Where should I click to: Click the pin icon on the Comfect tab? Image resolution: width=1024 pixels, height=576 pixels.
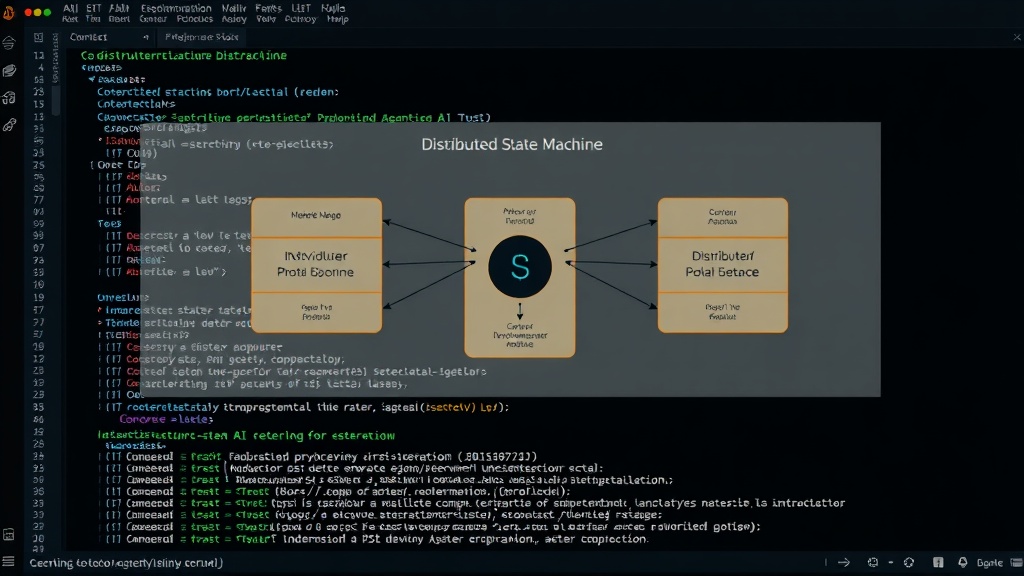click(x=146, y=37)
